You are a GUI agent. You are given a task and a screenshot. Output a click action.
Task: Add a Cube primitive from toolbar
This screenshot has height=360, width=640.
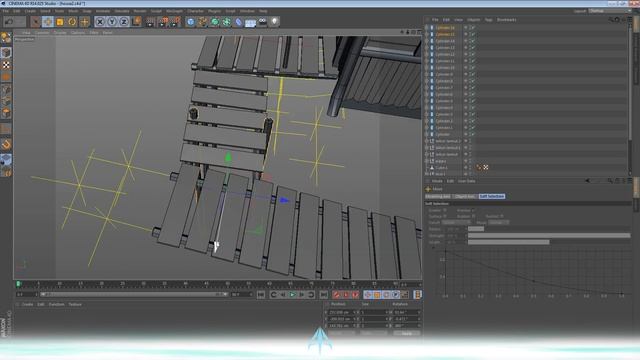pos(190,22)
